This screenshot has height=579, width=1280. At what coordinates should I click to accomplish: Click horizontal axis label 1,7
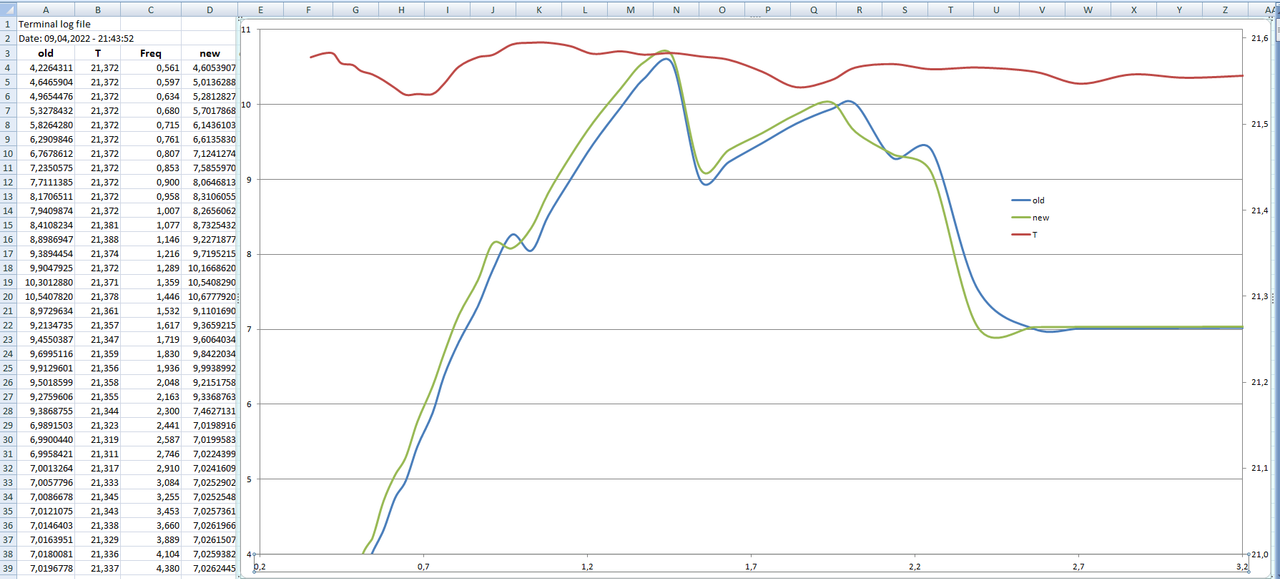(x=751, y=567)
